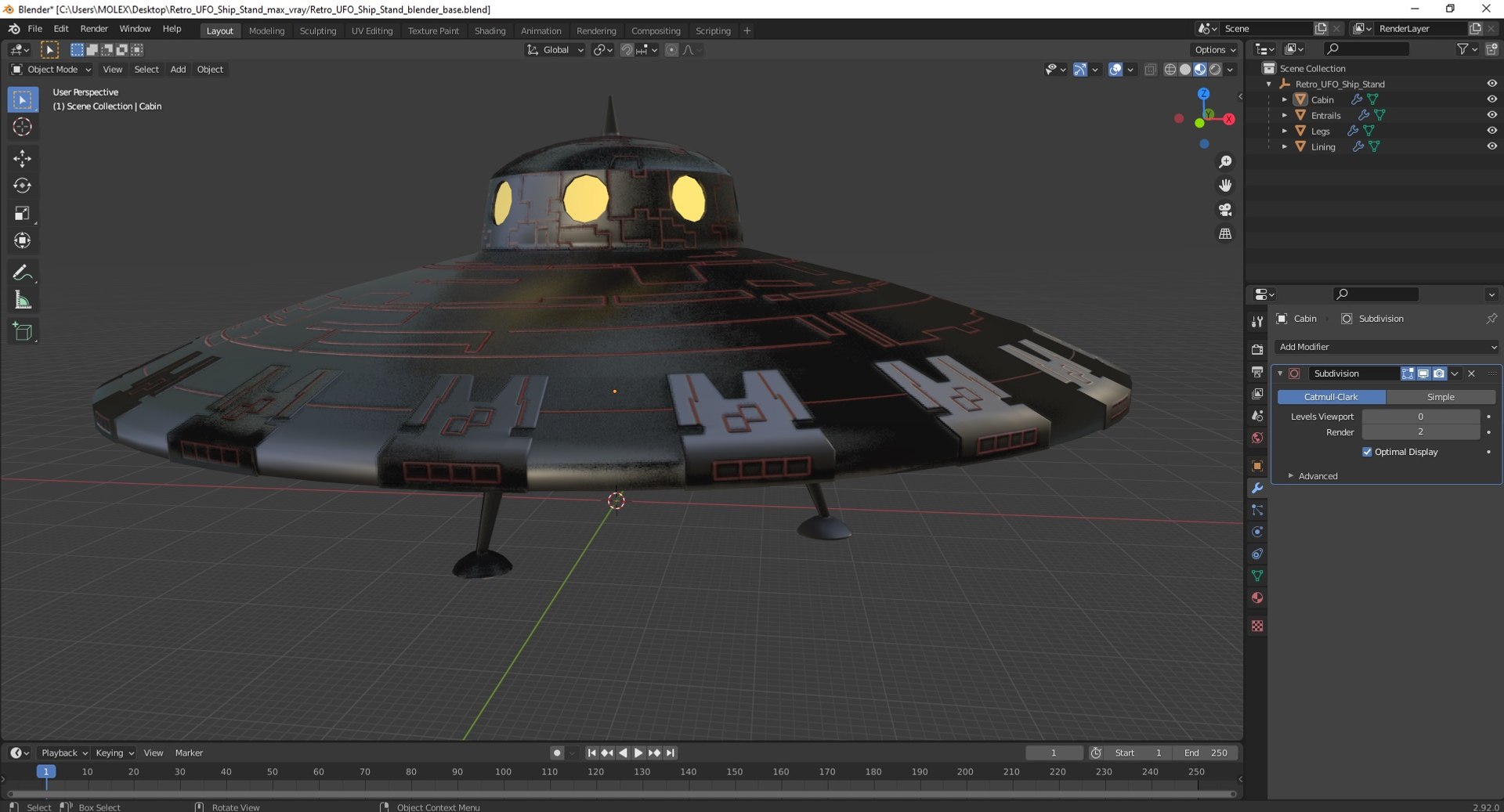
Task: Switch to the UV Editing workspace tab
Action: pos(372,31)
